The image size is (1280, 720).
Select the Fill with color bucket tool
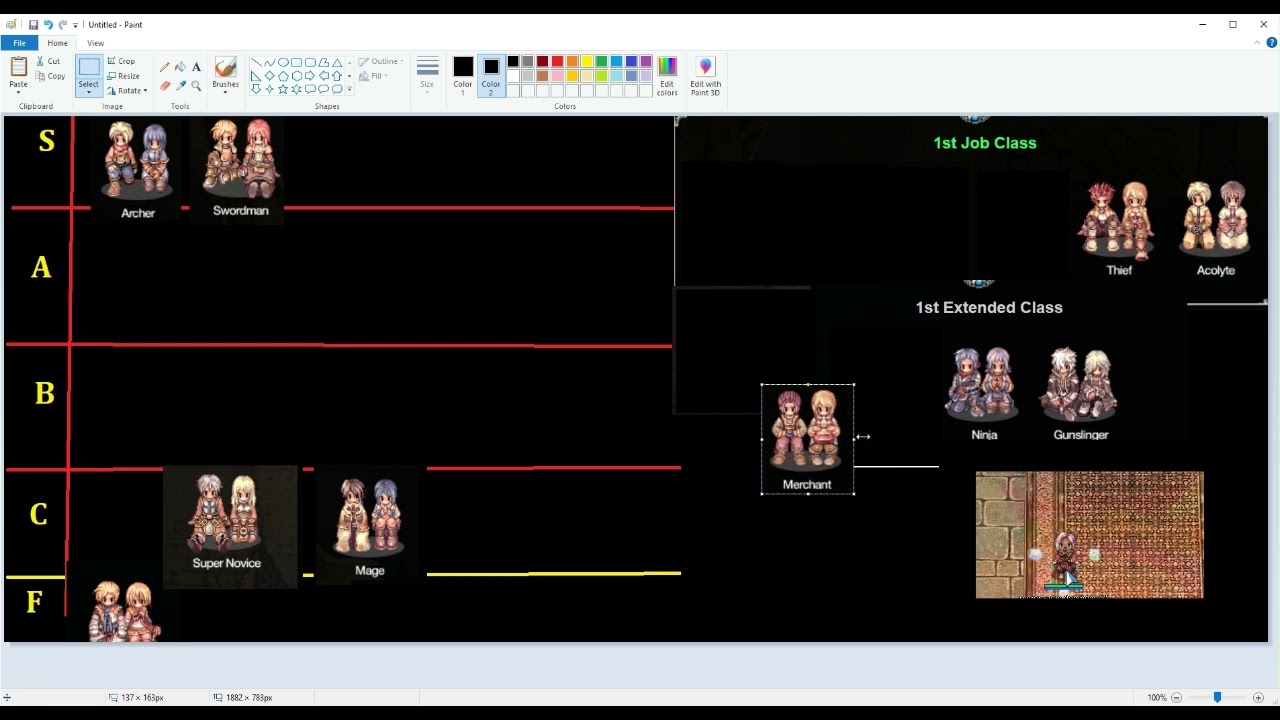click(181, 67)
